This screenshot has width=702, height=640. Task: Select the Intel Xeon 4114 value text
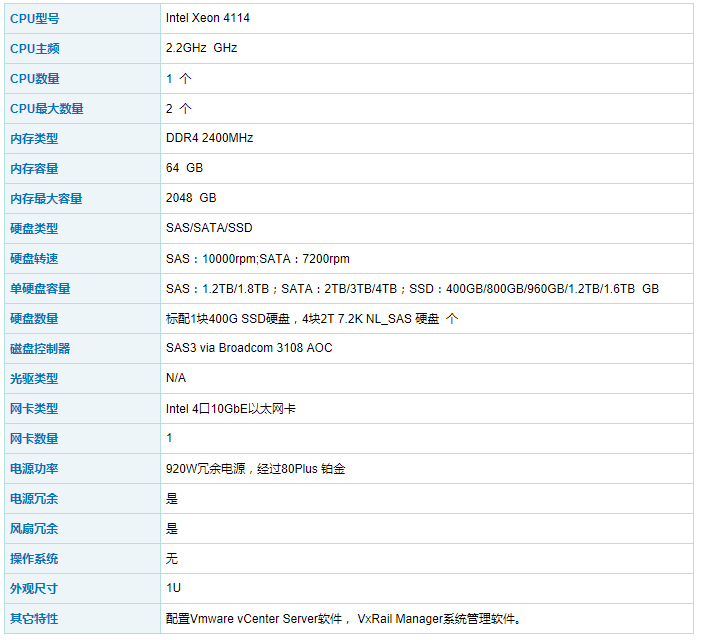209,18
